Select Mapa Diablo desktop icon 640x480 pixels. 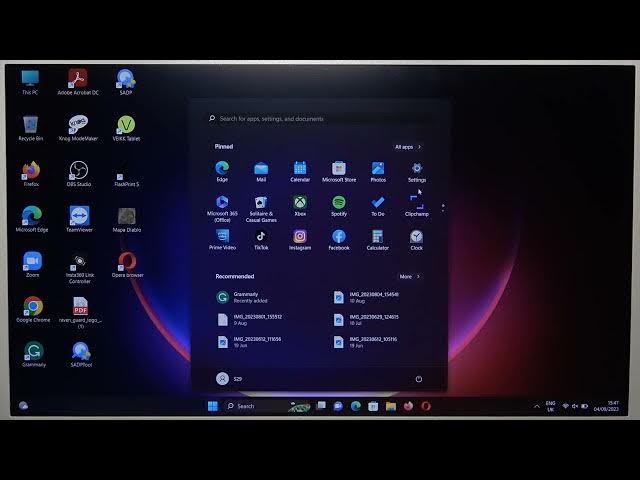[x=127, y=220]
